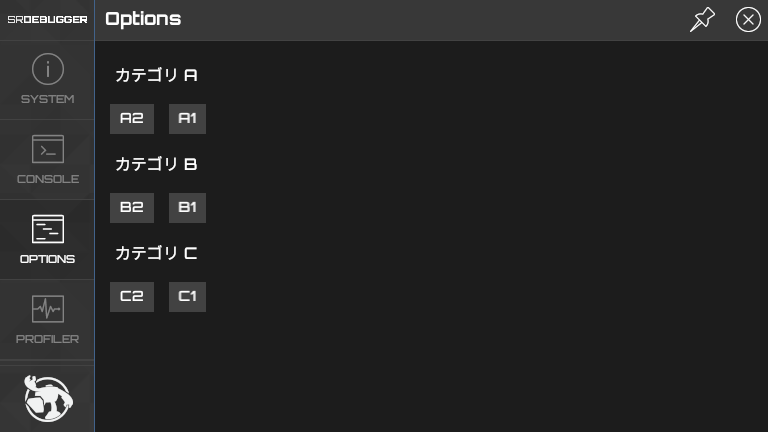
Task: Open the Console tab terminal icon
Action: 47,149
